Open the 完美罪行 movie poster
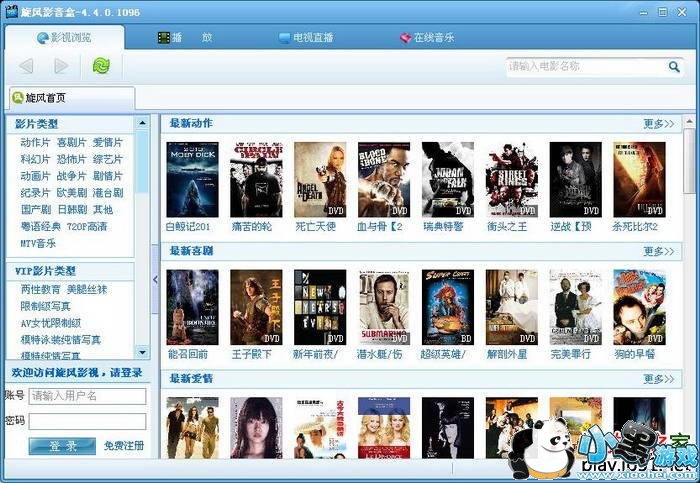This screenshot has width=700, height=483. 575,307
